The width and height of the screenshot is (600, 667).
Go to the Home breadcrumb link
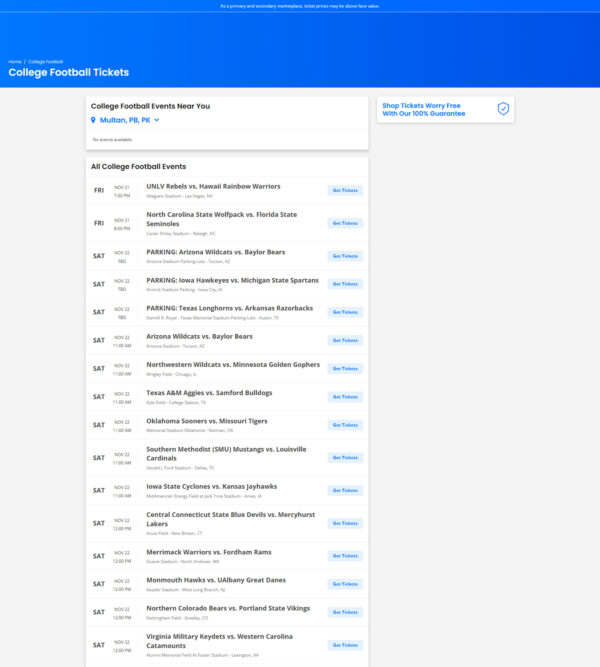pos(15,62)
